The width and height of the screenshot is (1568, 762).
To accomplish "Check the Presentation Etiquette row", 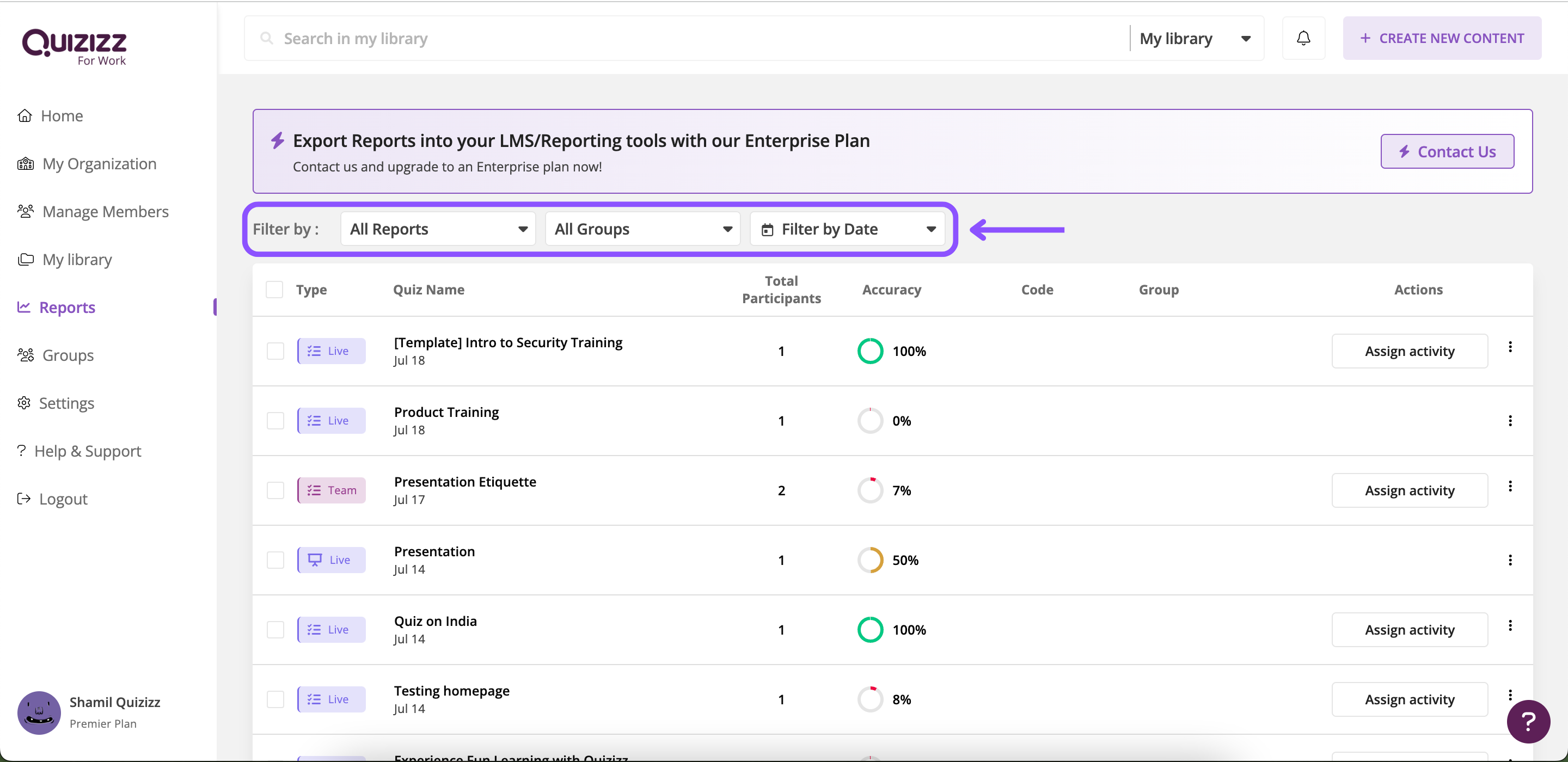I will click(x=275, y=490).
